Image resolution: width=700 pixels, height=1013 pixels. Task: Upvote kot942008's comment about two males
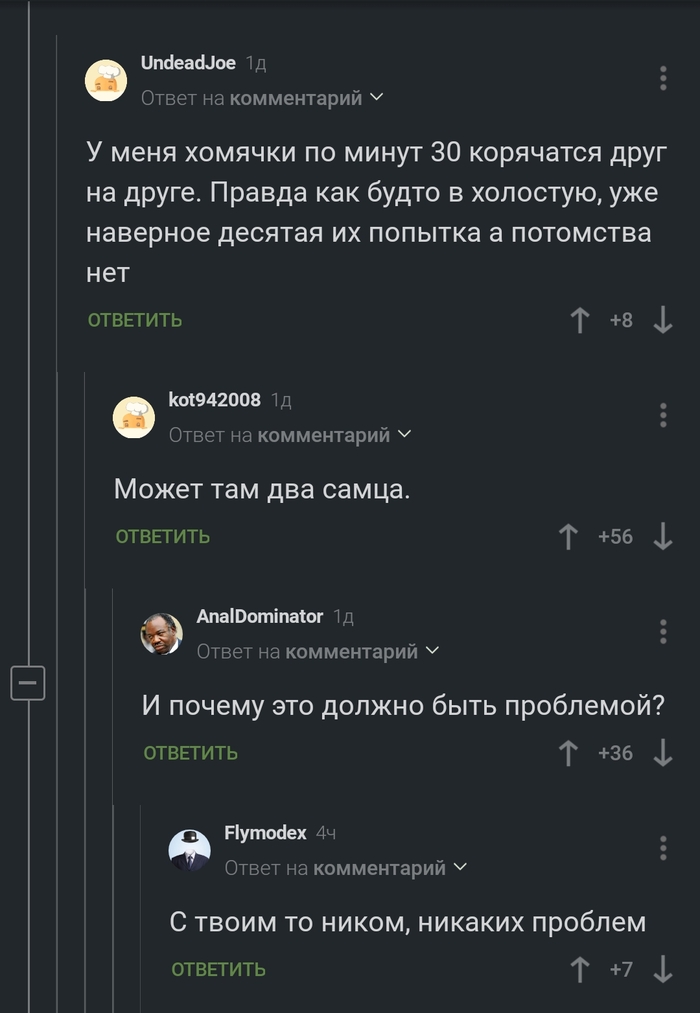568,536
